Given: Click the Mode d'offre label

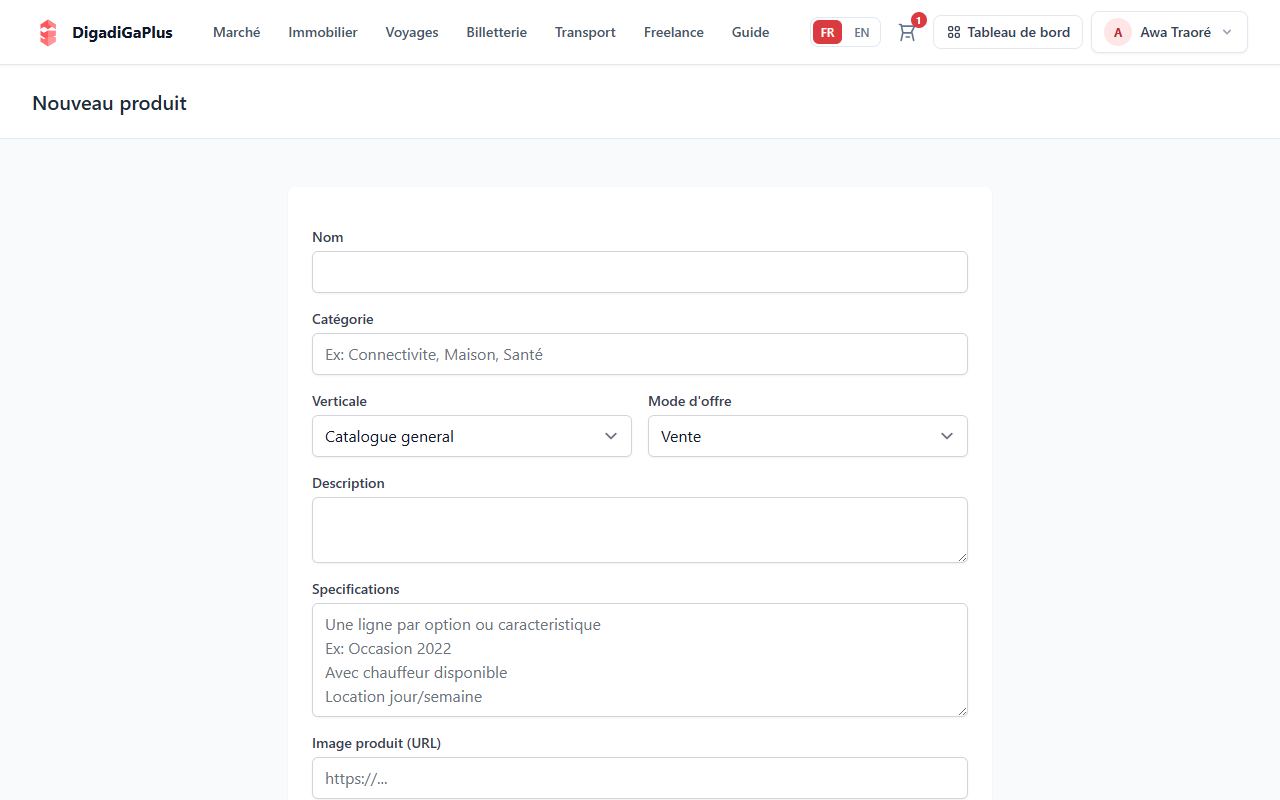Looking at the screenshot, I should pyautogui.click(x=690, y=401).
